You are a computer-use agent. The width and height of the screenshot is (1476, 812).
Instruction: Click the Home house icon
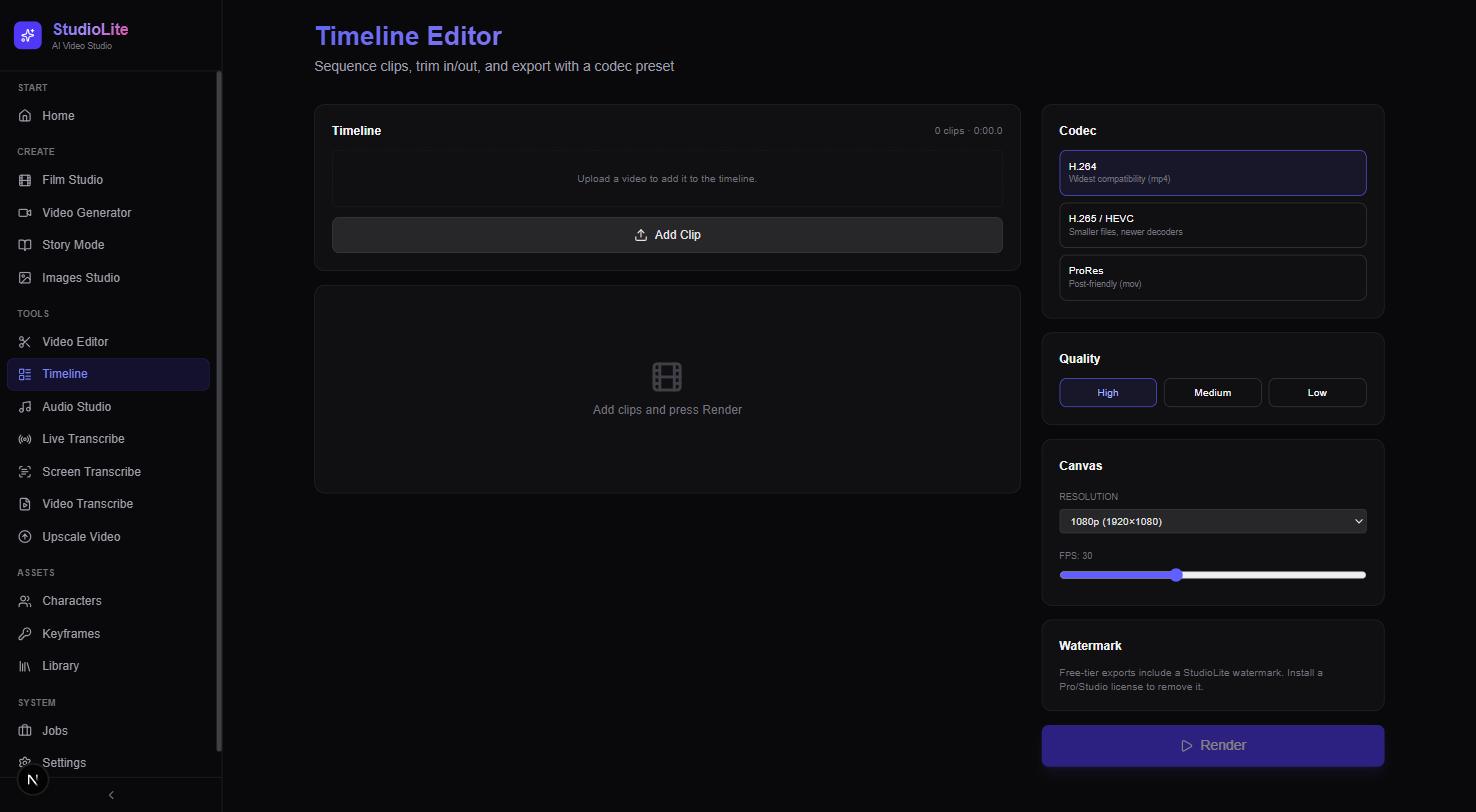point(25,116)
